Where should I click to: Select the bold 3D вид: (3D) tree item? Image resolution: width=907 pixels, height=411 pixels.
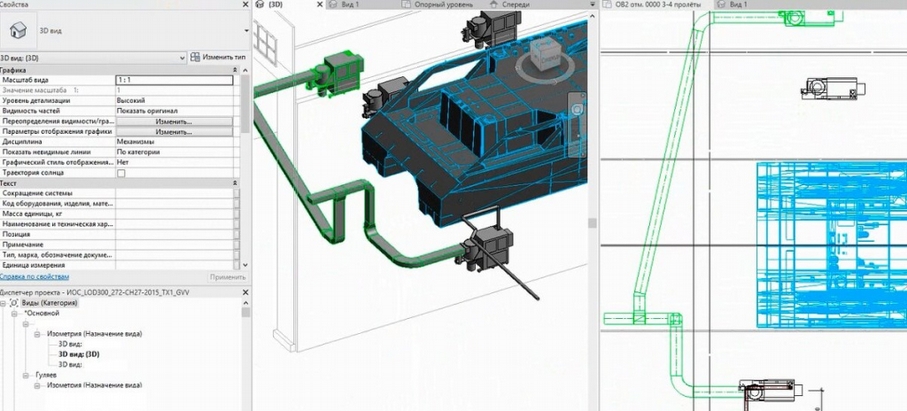pyautogui.click(x=79, y=354)
